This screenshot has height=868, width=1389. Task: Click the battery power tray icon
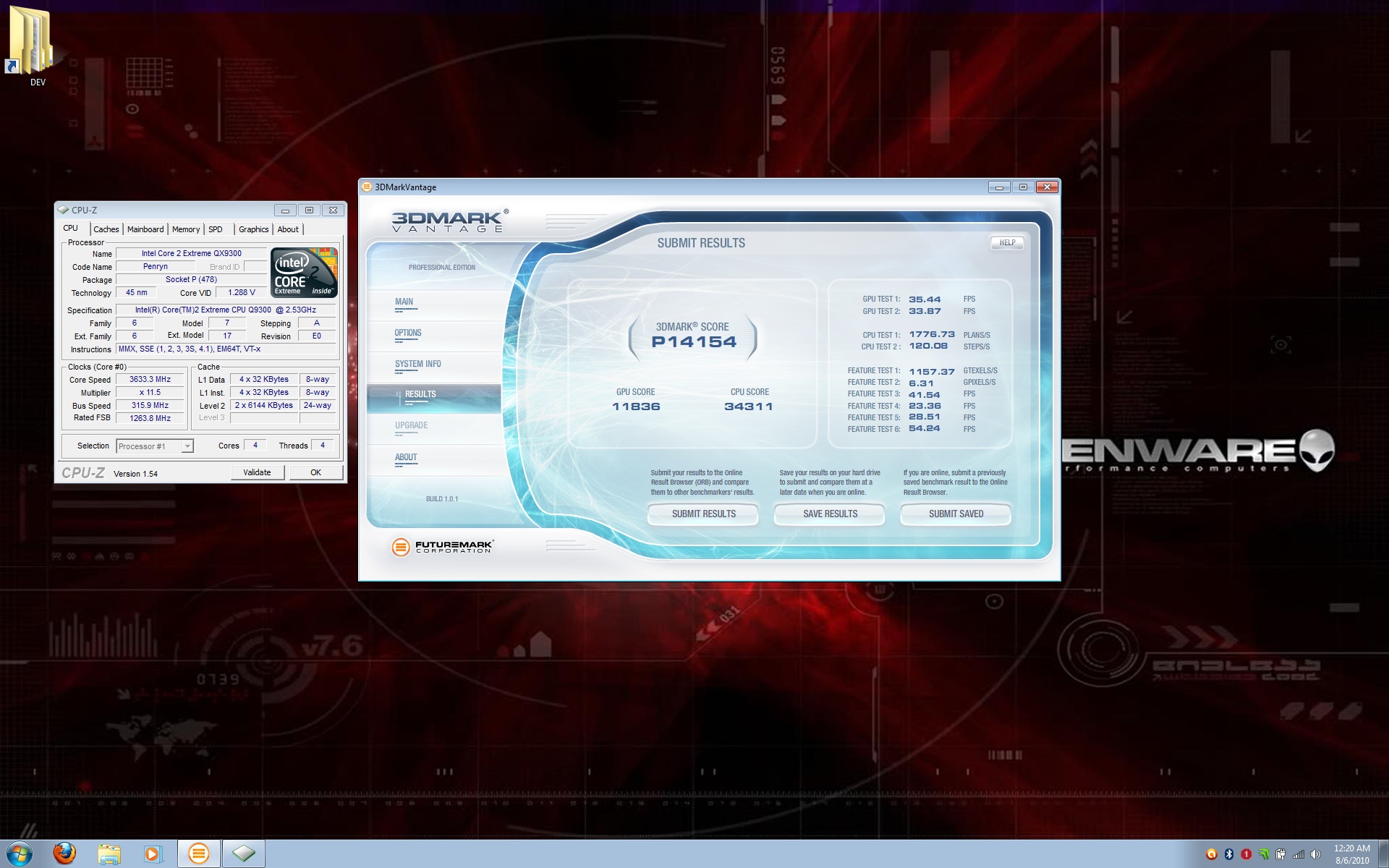click(x=1280, y=854)
